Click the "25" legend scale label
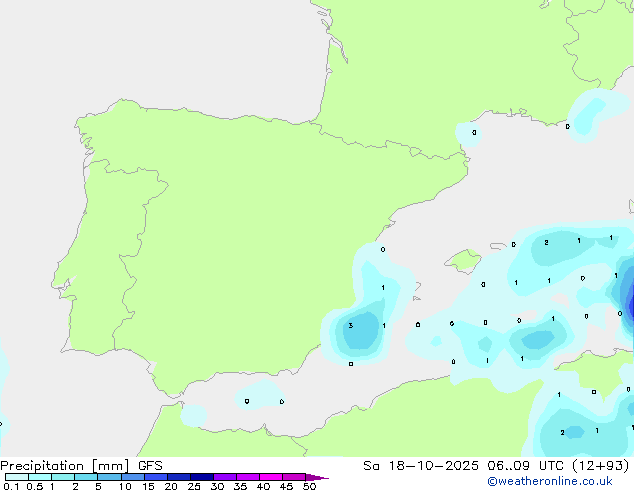Screen dimensions: 634x490 (194, 486)
